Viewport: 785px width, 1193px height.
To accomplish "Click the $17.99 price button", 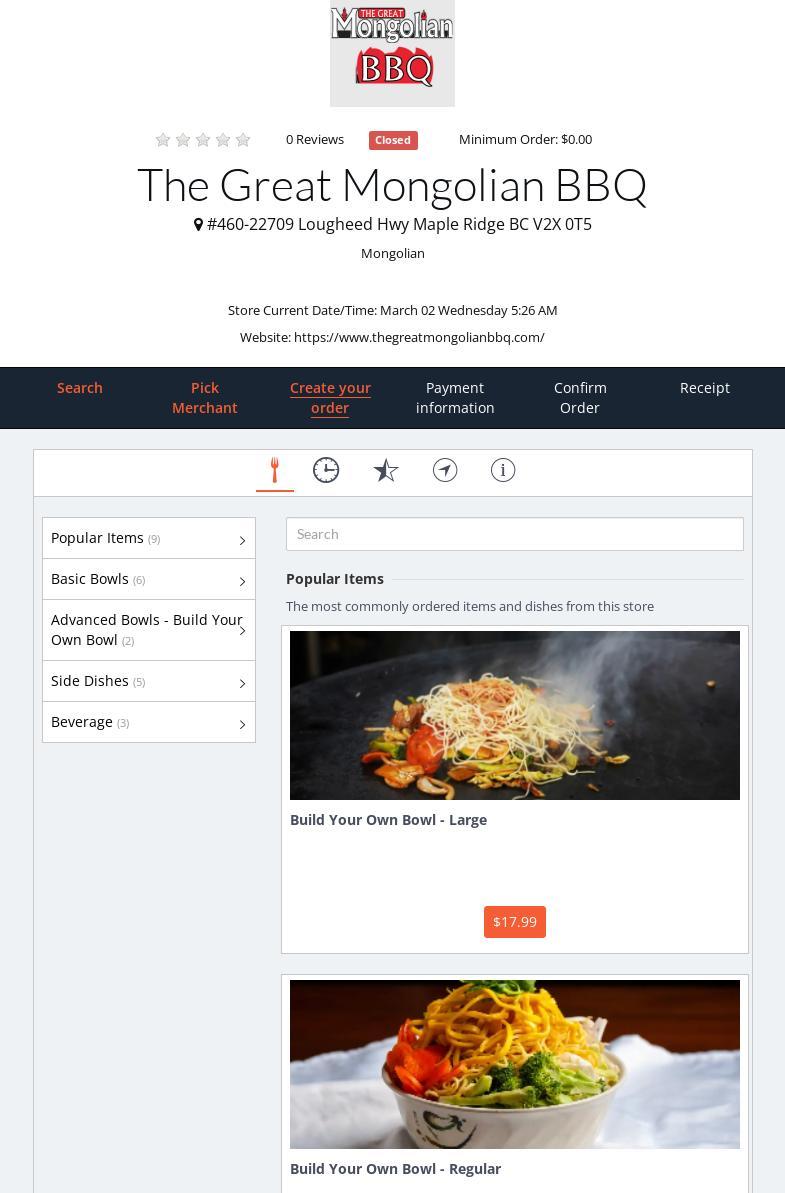I will click(x=515, y=922).
